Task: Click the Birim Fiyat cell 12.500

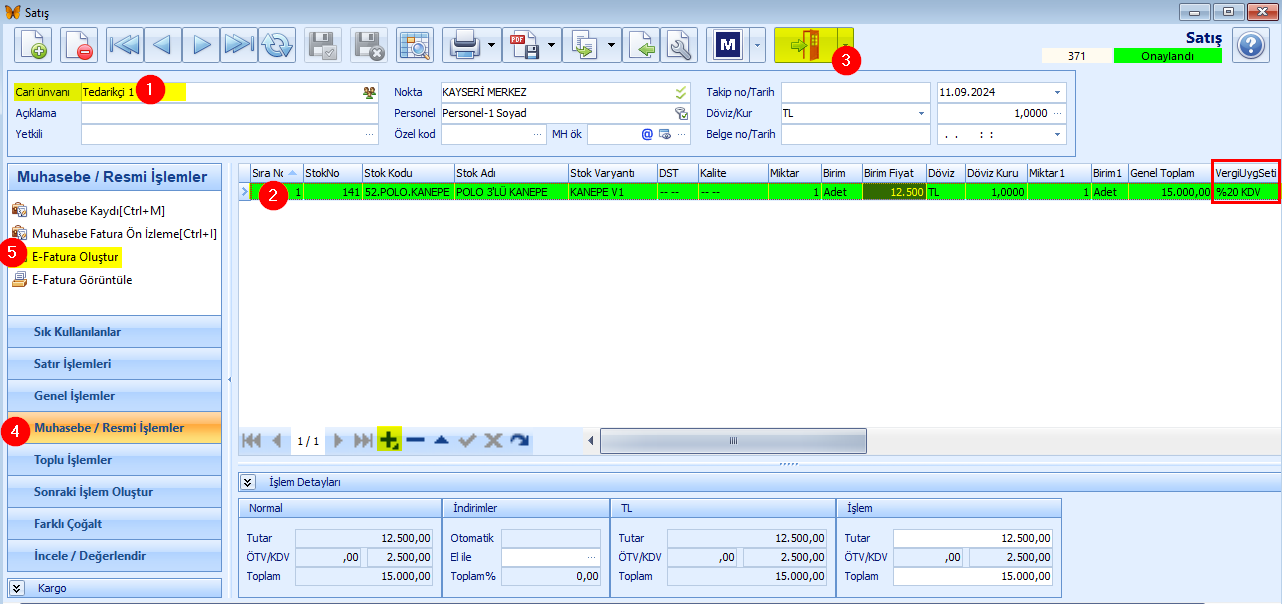Action: 893,191
